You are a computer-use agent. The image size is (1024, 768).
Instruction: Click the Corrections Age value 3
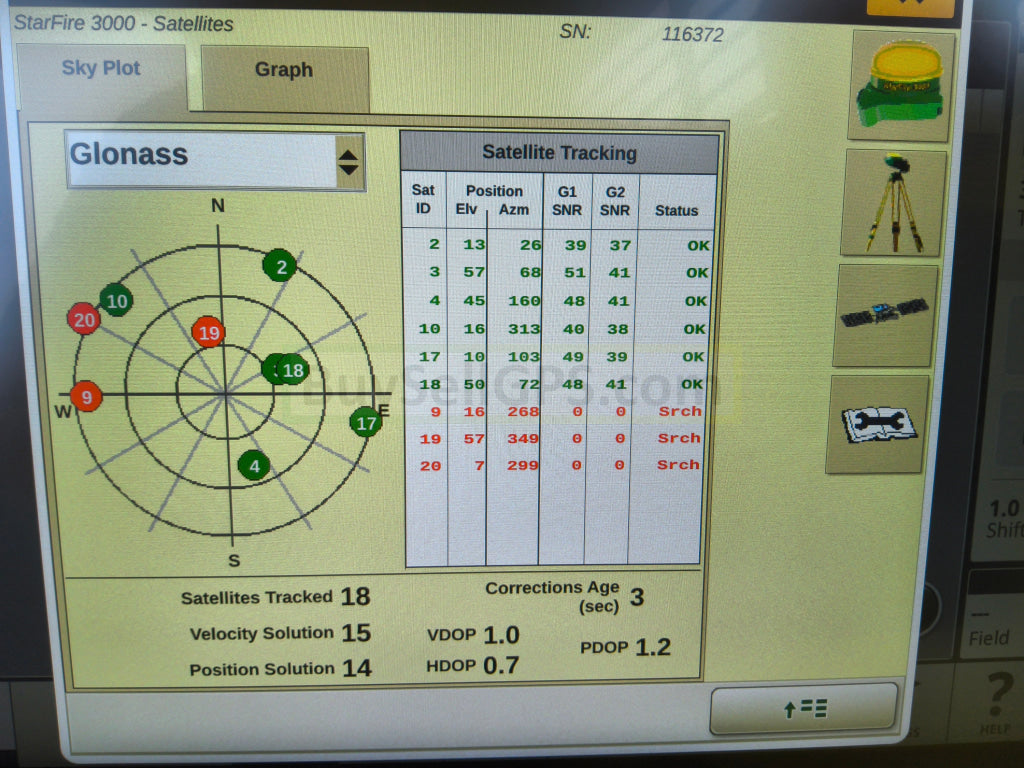[637, 597]
